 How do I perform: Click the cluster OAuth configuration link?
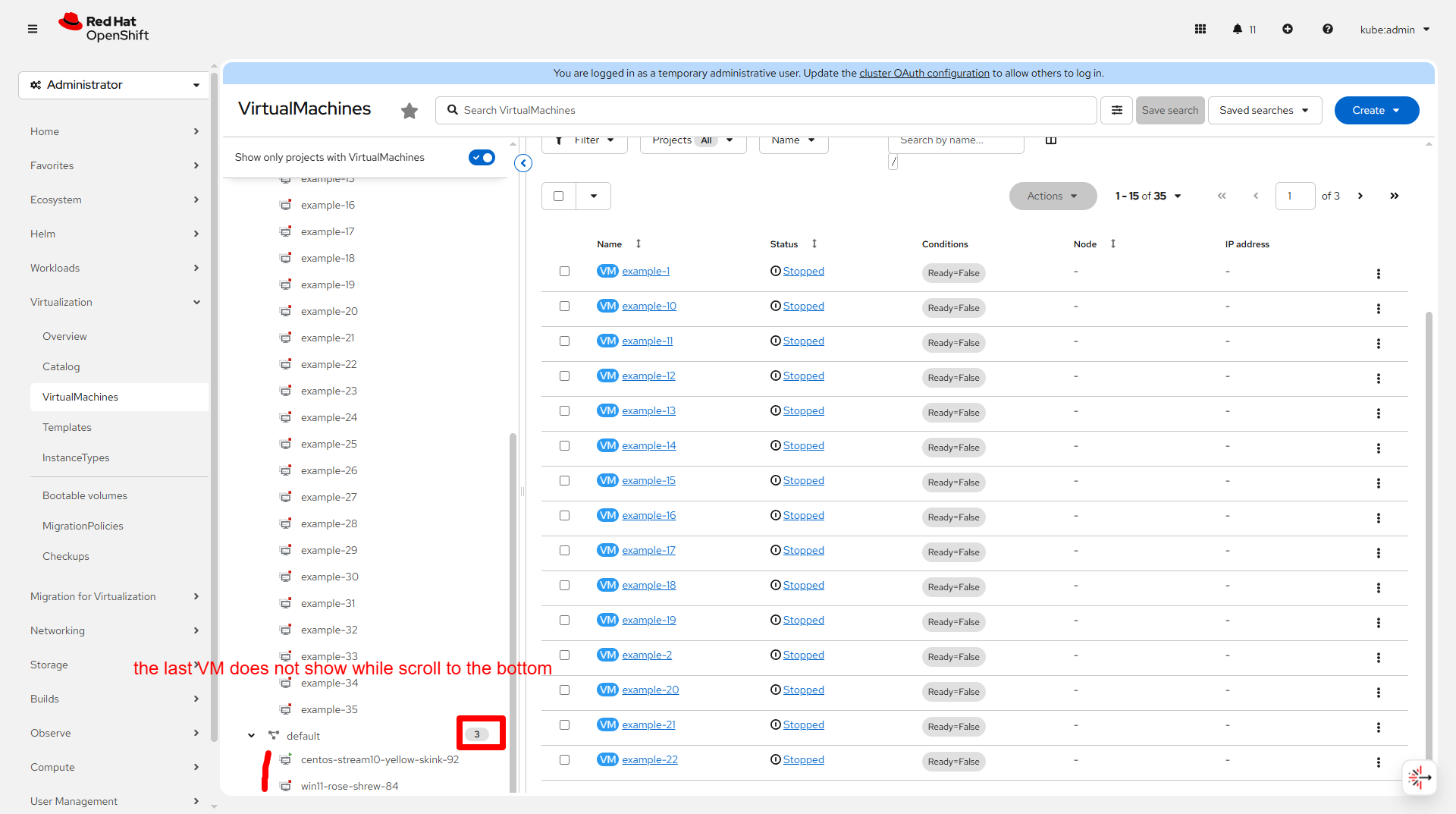(924, 73)
